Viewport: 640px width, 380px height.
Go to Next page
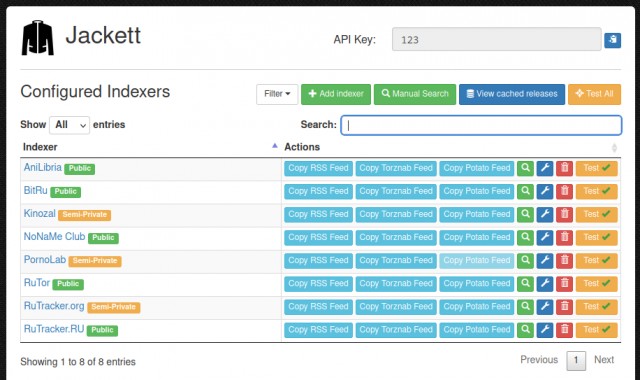tap(604, 360)
